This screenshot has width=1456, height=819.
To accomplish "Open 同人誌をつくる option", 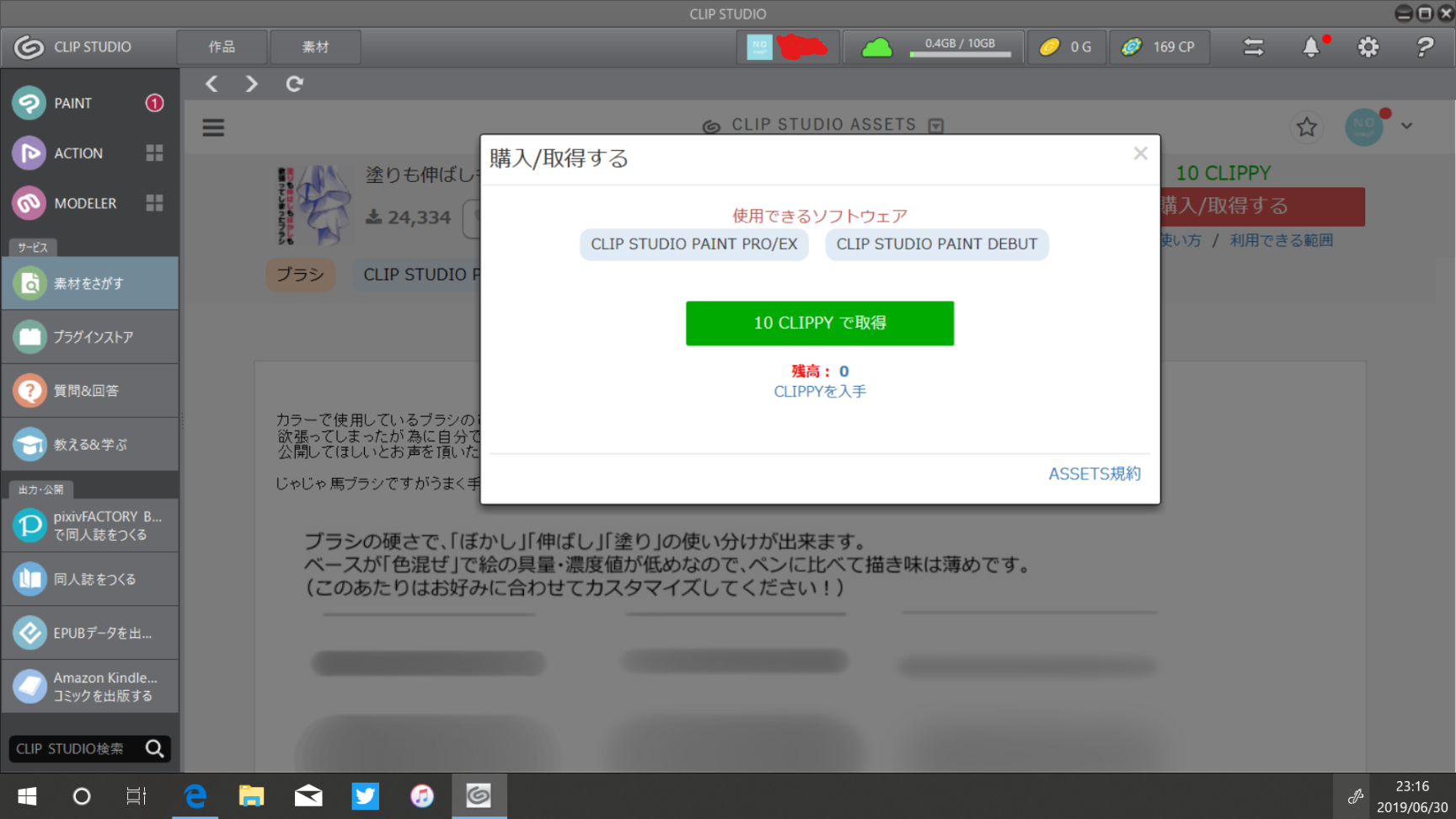I will (90, 579).
